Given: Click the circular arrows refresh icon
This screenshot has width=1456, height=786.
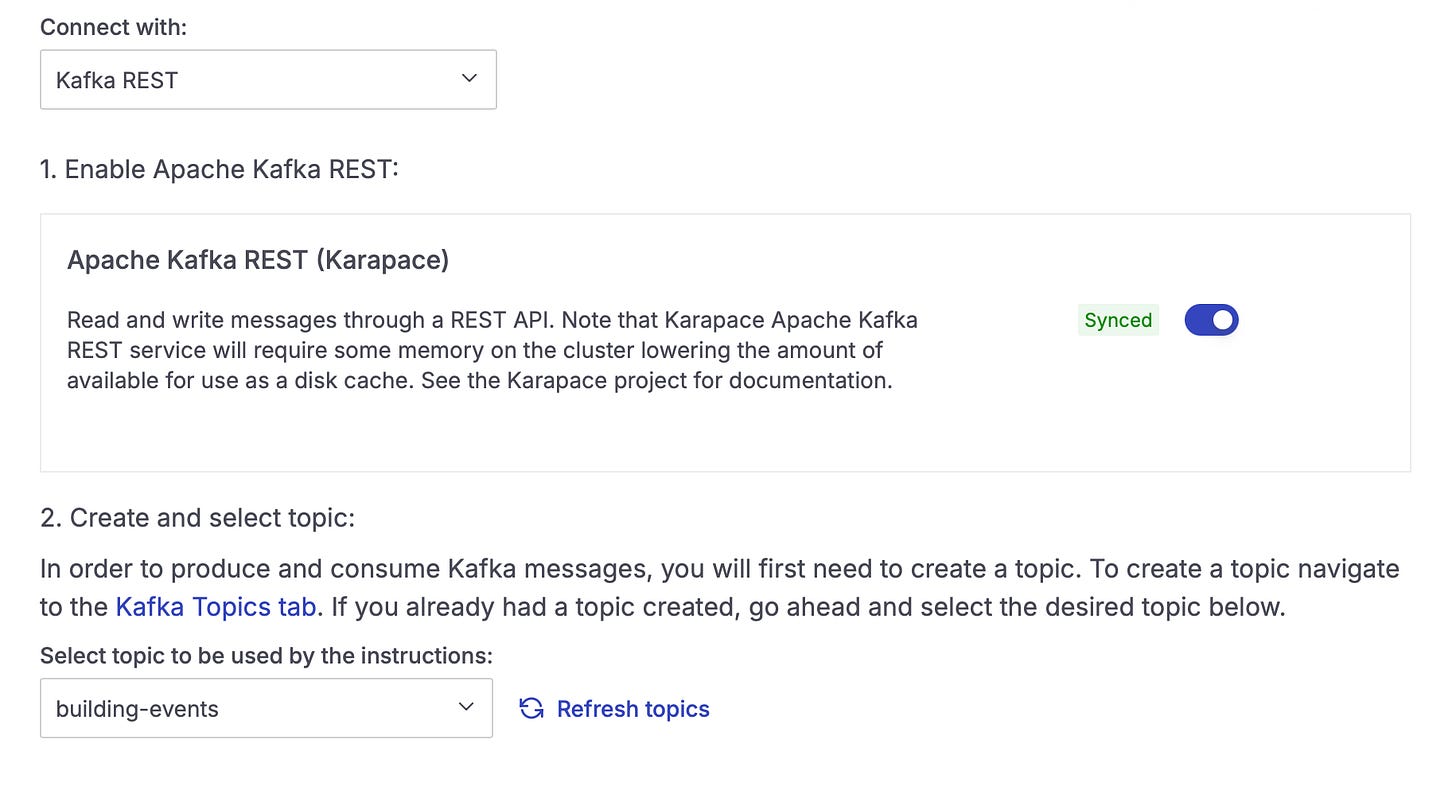Looking at the screenshot, I should tap(532, 709).
